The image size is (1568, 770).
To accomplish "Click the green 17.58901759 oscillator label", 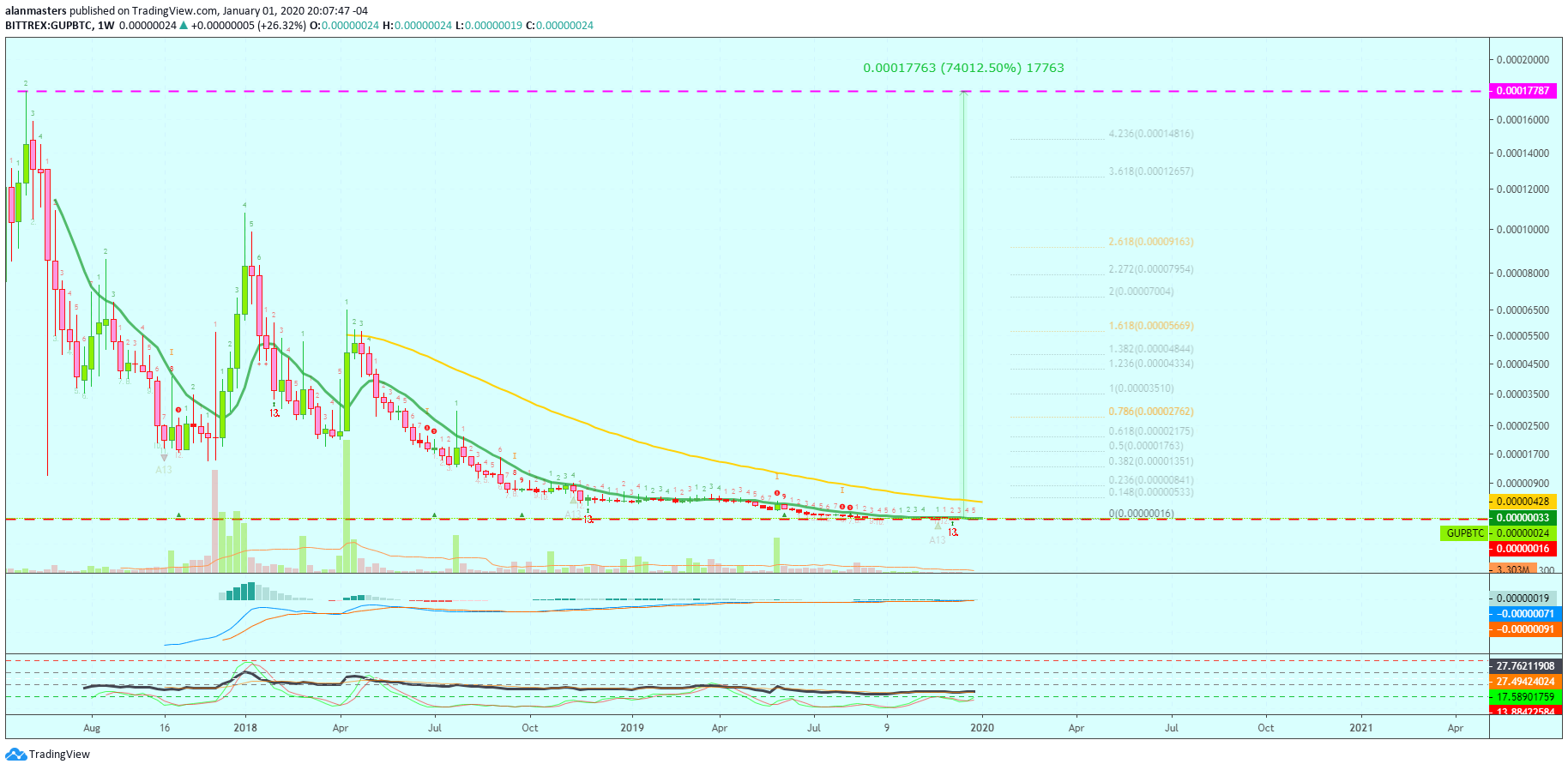I will pos(1525,697).
